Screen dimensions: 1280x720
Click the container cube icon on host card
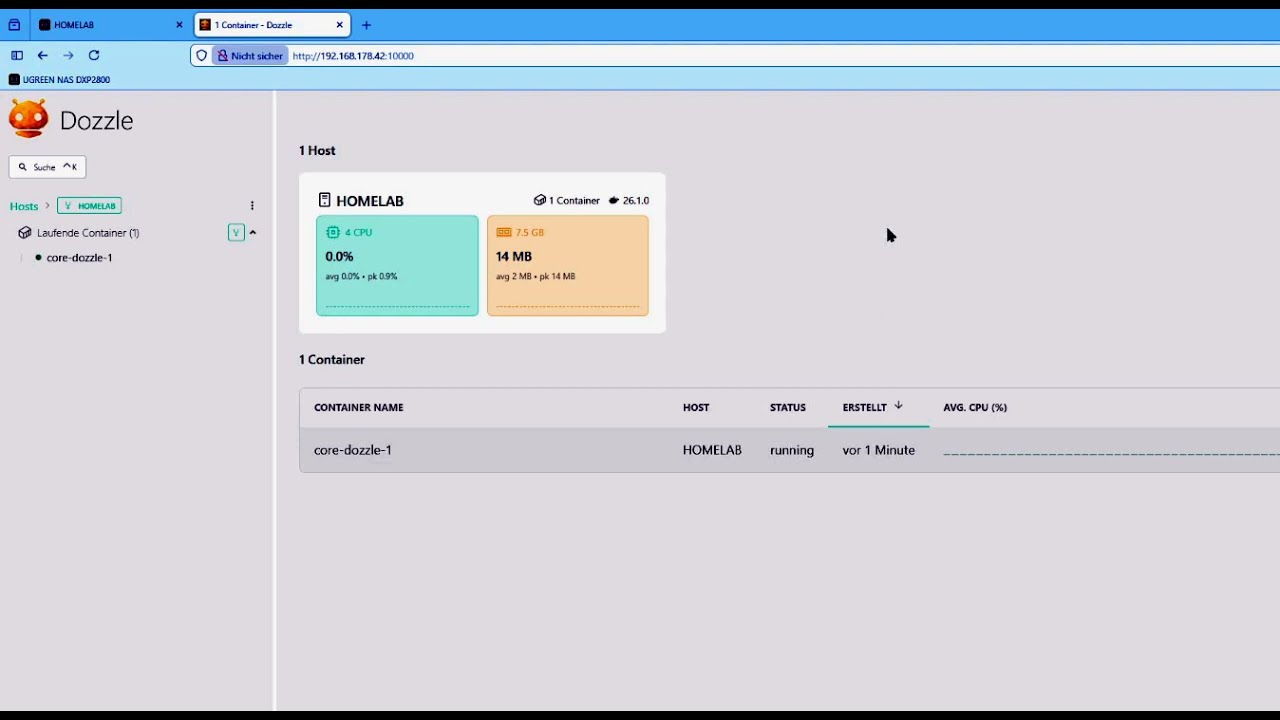(540, 201)
